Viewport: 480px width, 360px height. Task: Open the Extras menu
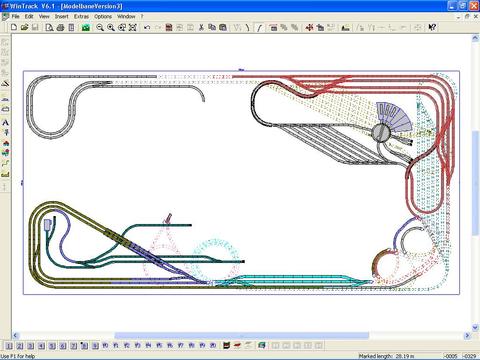pos(81,16)
